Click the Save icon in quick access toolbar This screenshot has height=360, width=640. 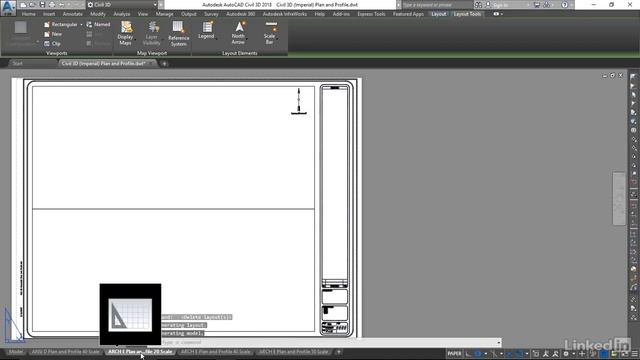[x=42, y=5]
